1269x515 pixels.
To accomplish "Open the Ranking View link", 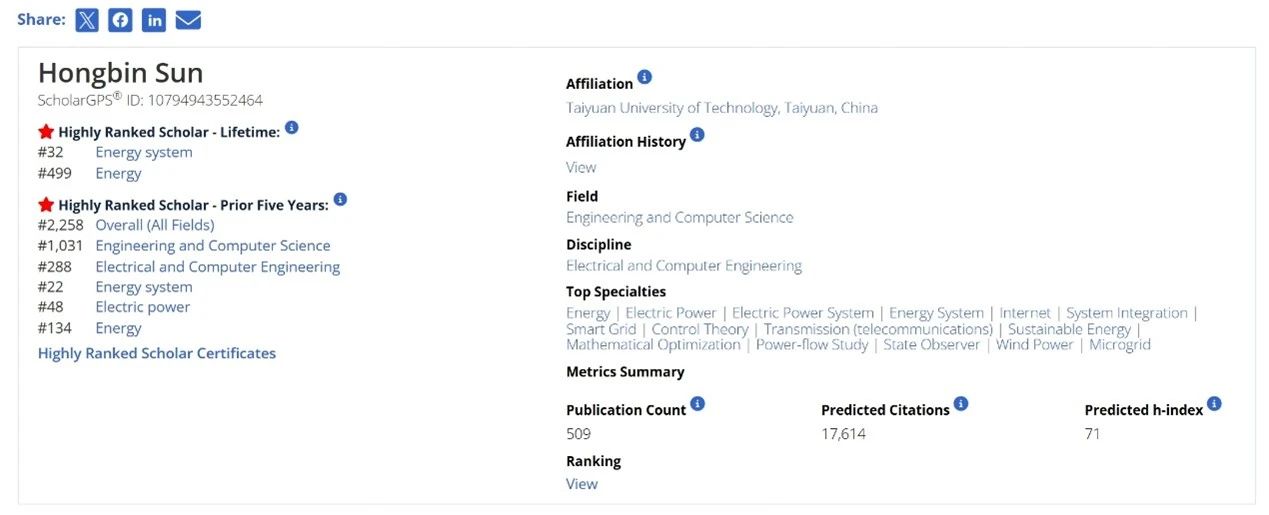I will point(581,484).
